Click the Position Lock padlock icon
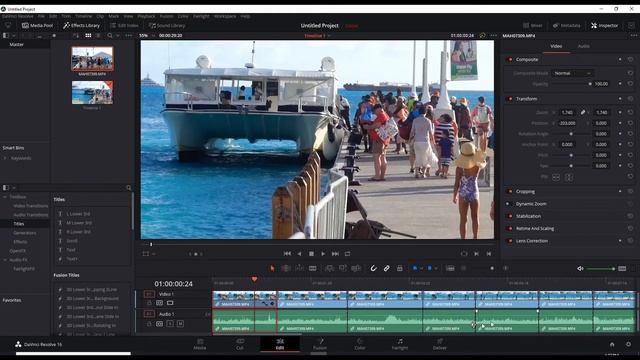The image size is (640, 360). tap(400, 268)
